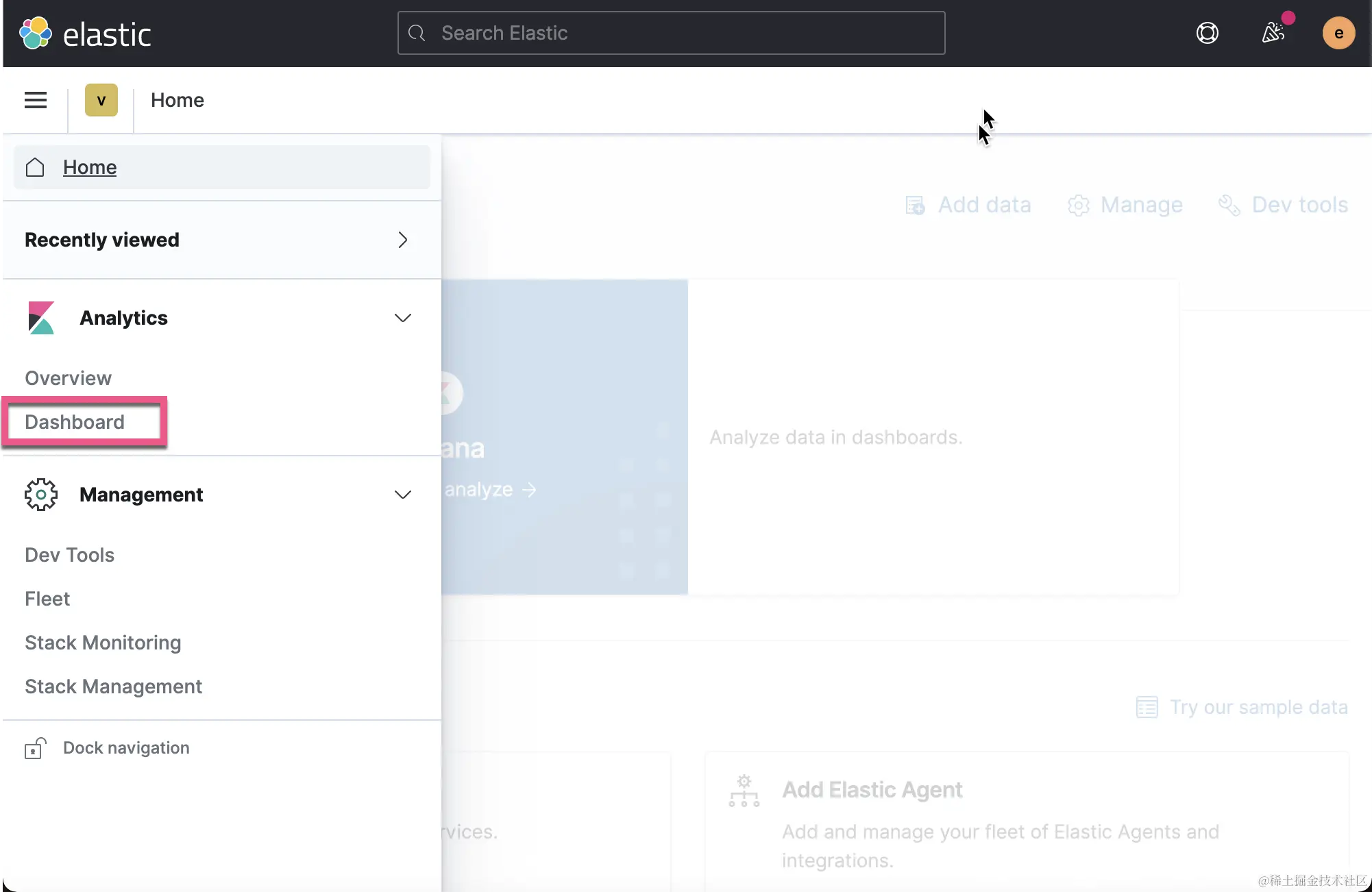Toggle the hamburger navigation menu
The height and width of the screenshot is (892, 1372).
(x=36, y=101)
